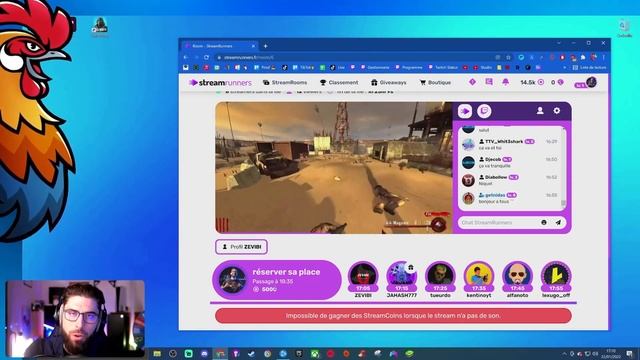This screenshot has height=360, width=640.
Task: Click the desktop shortcut icon at top left
Action: [99, 27]
